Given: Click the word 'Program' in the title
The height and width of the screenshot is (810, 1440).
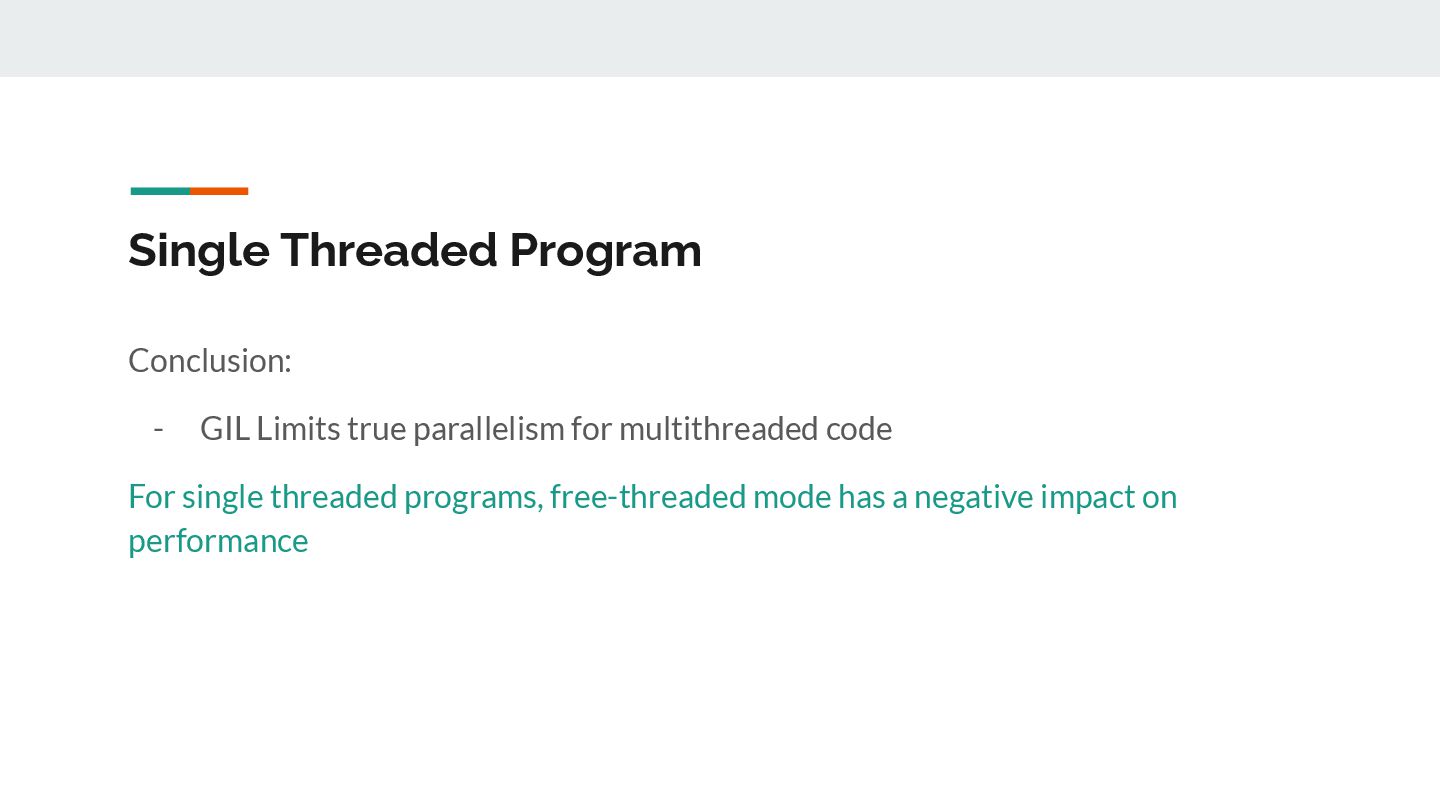Looking at the screenshot, I should click(x=605, y=250).
